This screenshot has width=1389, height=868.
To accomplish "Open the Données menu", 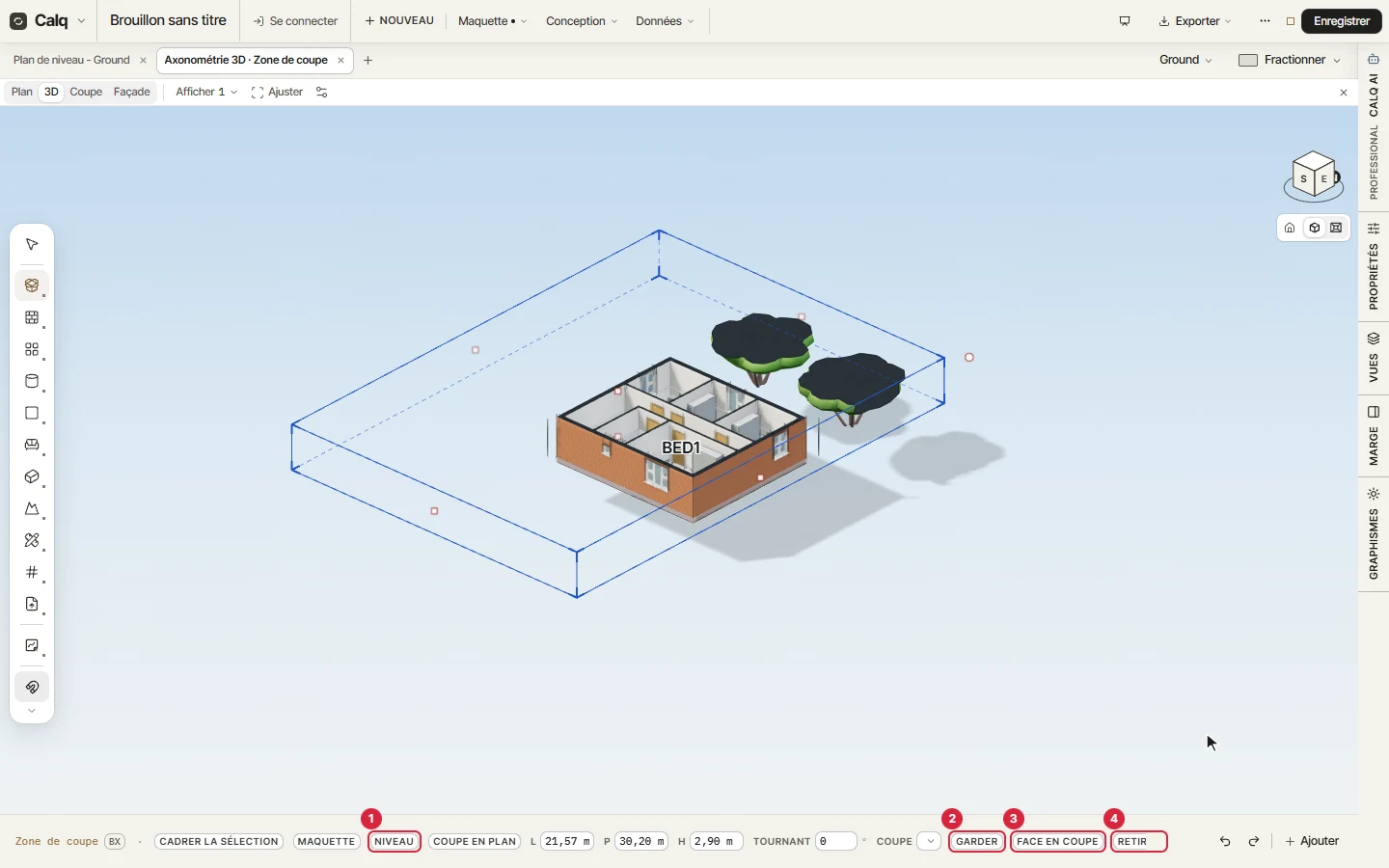I will click(x=665, y=21).
